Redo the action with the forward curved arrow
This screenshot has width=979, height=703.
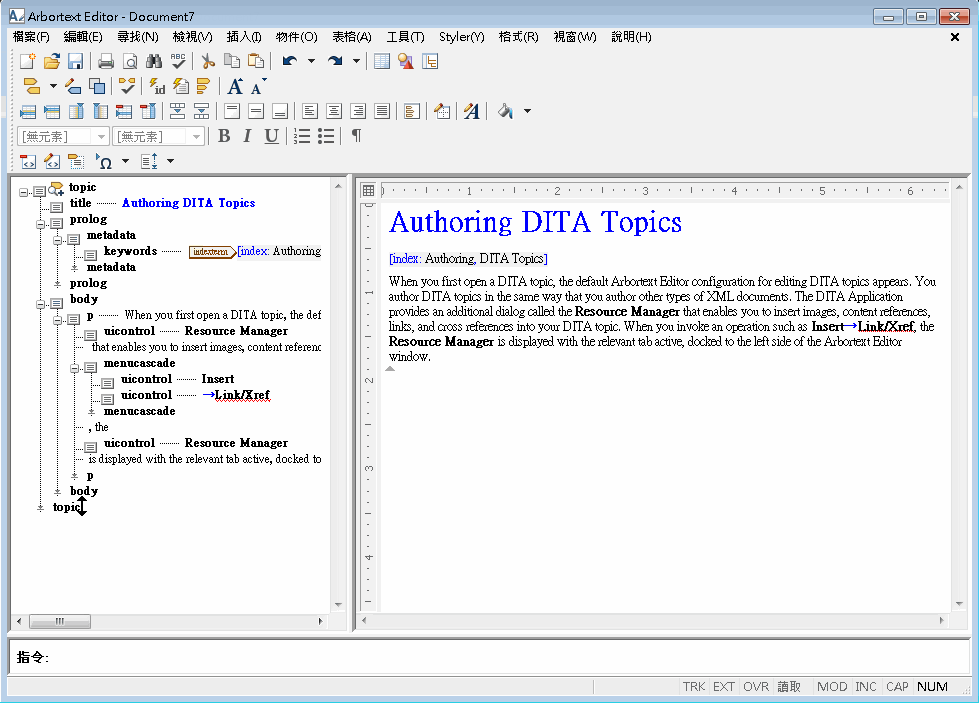tap(335, 61)
